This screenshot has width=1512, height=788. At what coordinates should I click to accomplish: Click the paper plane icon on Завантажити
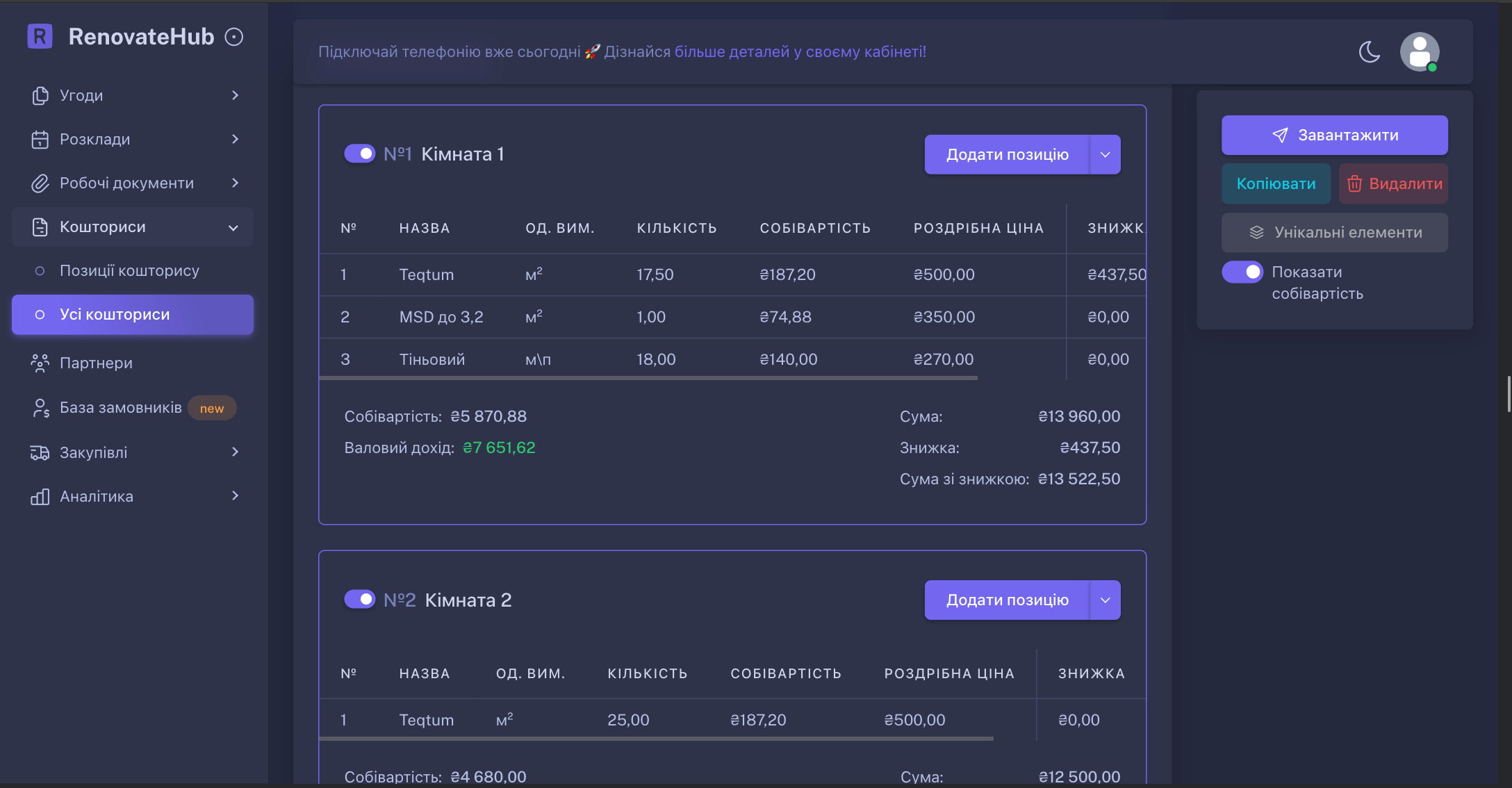click(x=1280, y=135)
